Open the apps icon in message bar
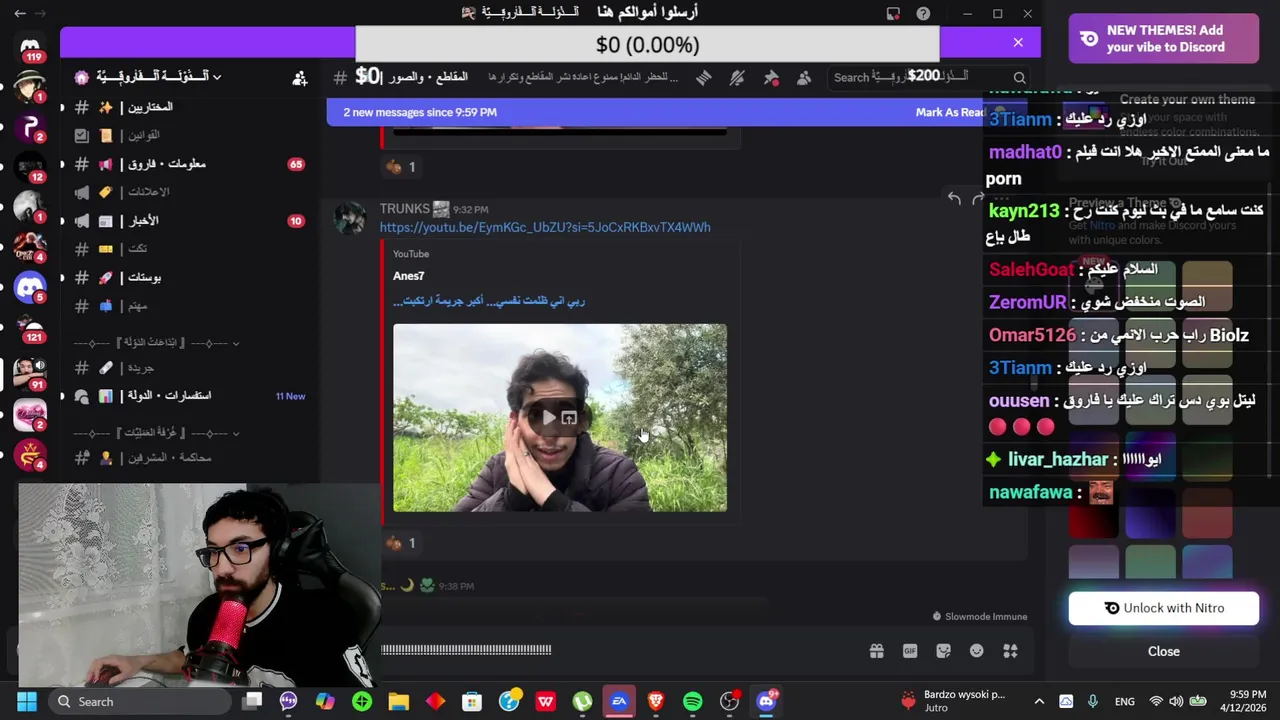The height and width of the screenshot is (720, 1280). click(1010, 651)
